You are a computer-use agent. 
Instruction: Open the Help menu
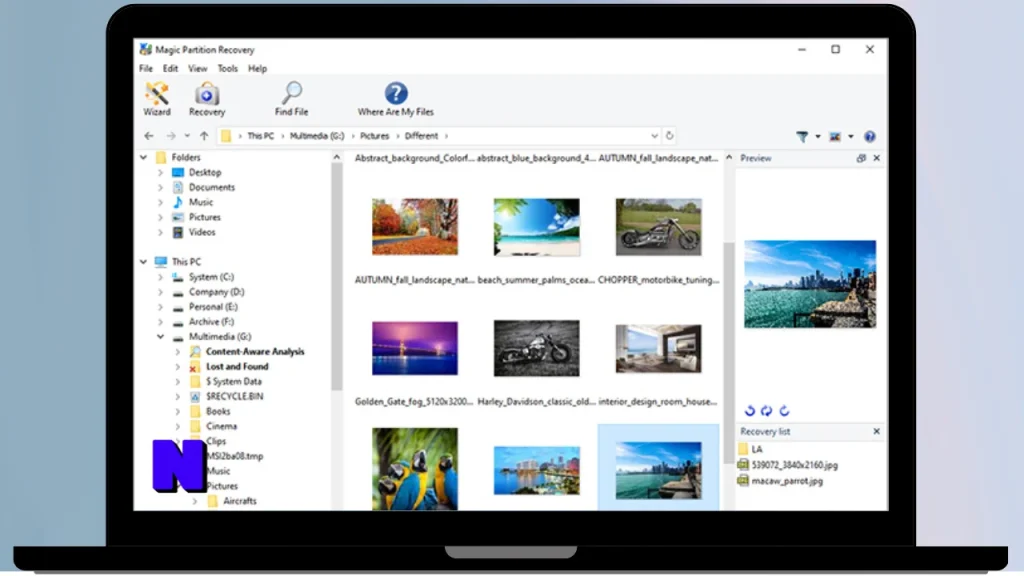coord(257,69)
